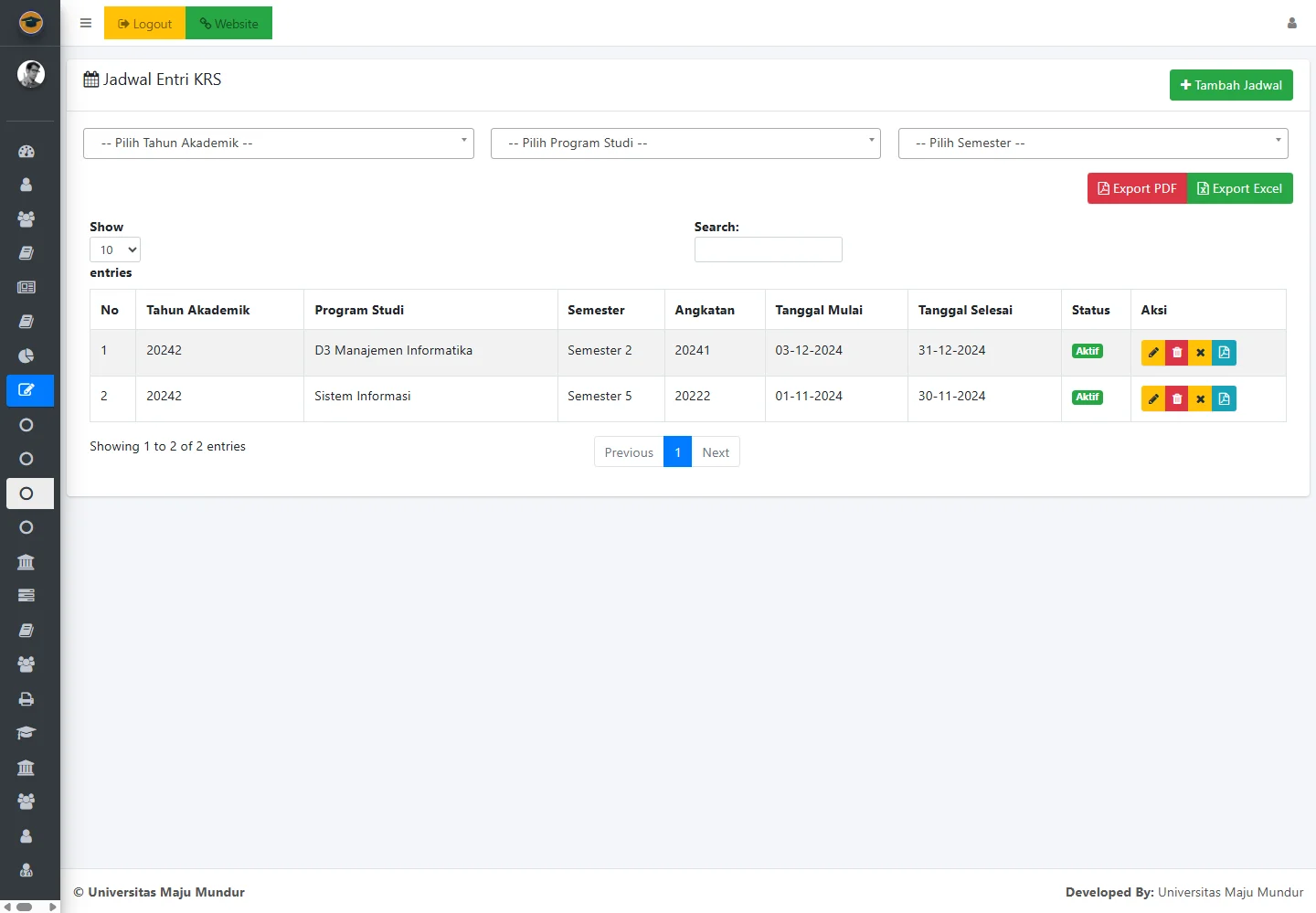Open the pie chart icon in sidebar
This screenshot has width=1316, height=913.
click(27, 356)
